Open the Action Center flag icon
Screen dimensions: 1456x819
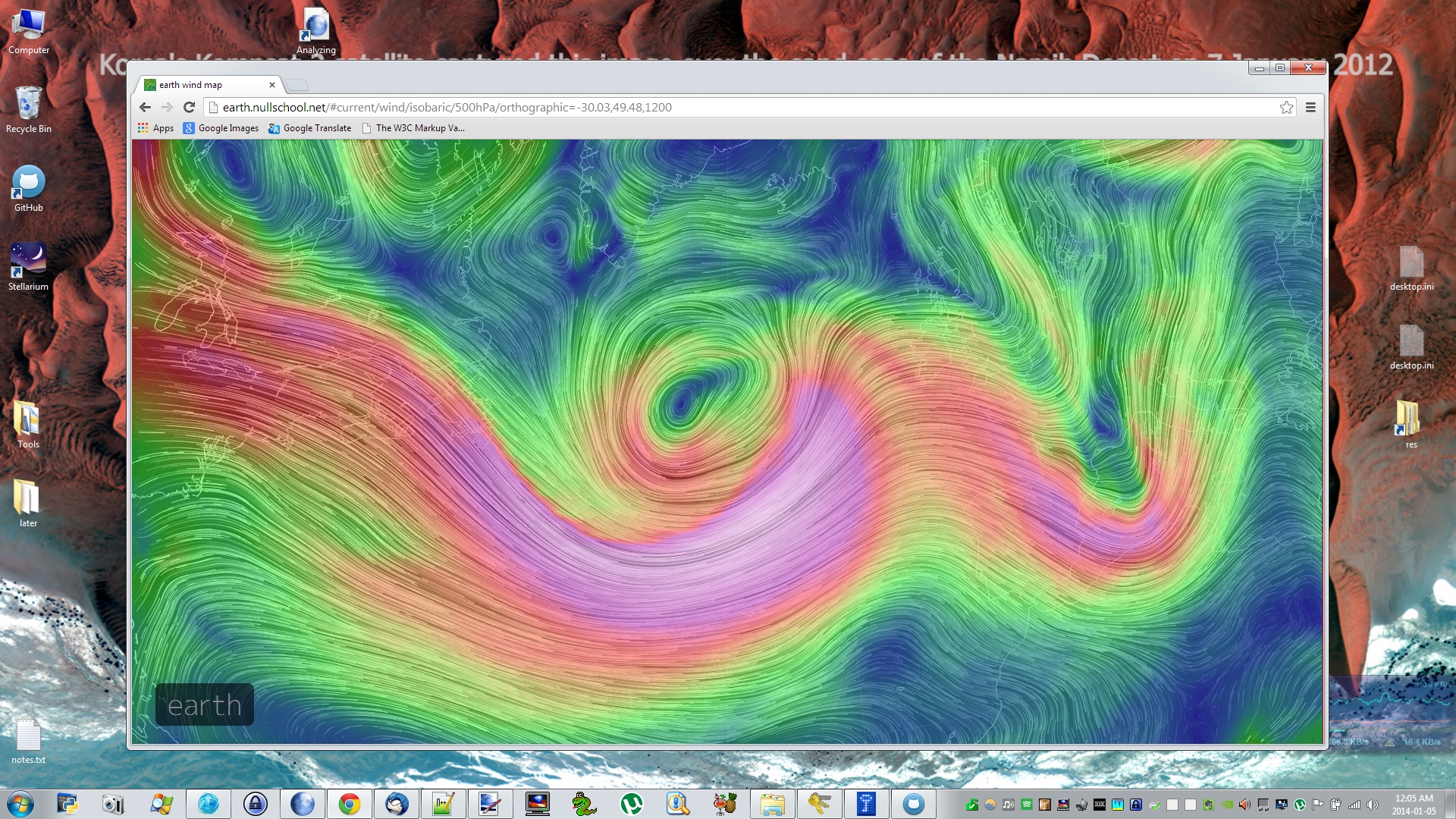[x=1317, y=805]
